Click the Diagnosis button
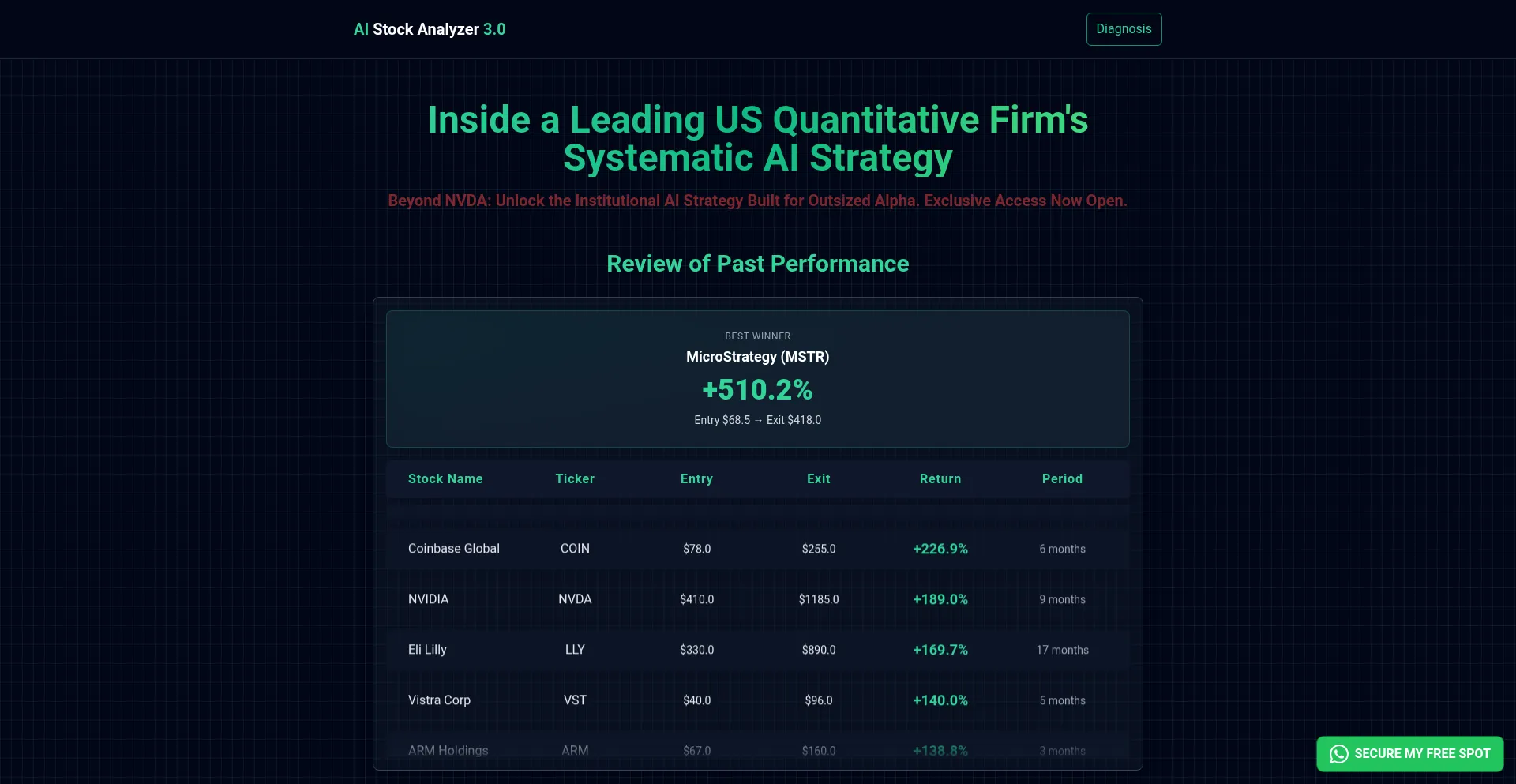The width and height of the screenshot is (1516, 784). pos(1124,29)
